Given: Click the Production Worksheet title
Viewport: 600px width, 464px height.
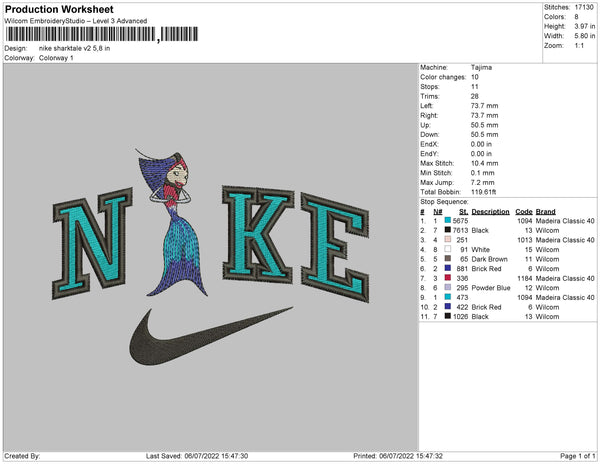Looking at the screenshot, I should click(x=59, y=10).
